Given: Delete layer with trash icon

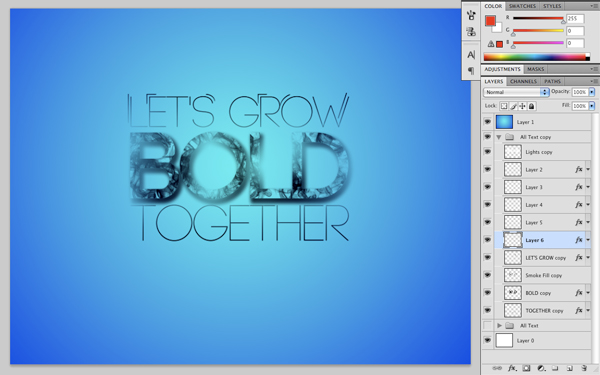Looking at the screenshot, I should [584, 368].
